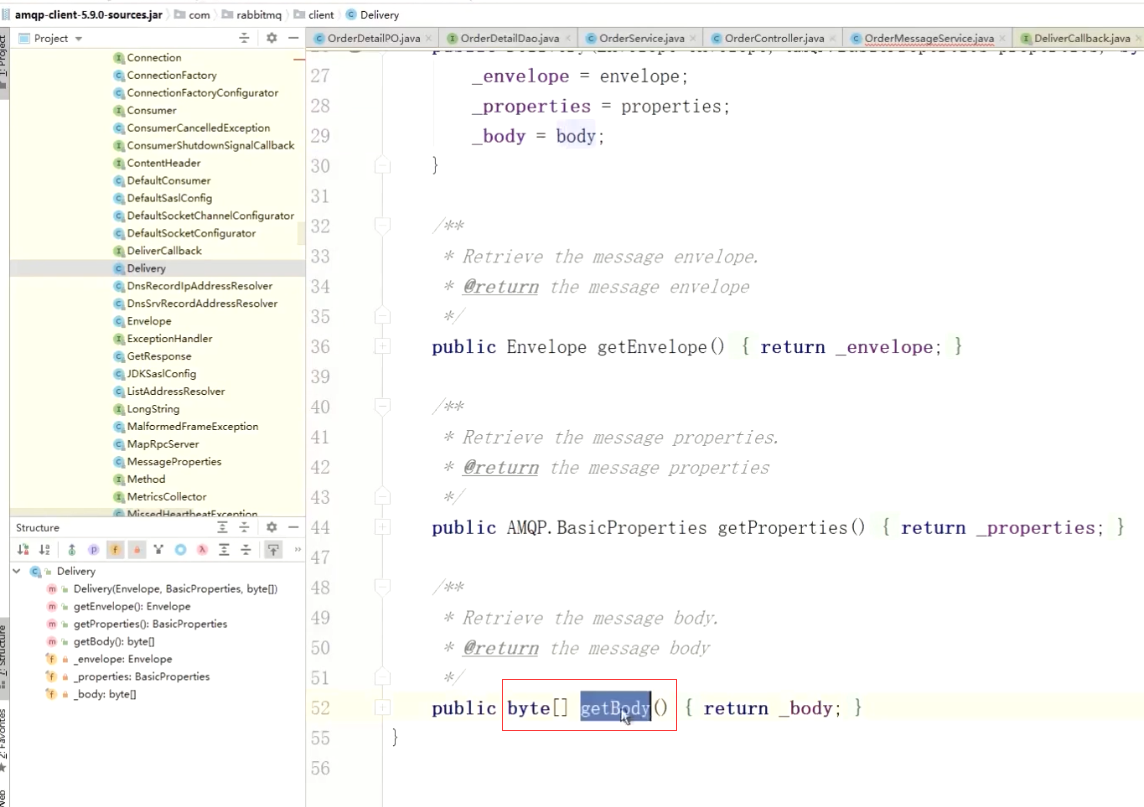The width and height of the screenshot is (1144, 807).
Task: Click the 'client' breadcrumb segment
Action: (x=314, y=15)
